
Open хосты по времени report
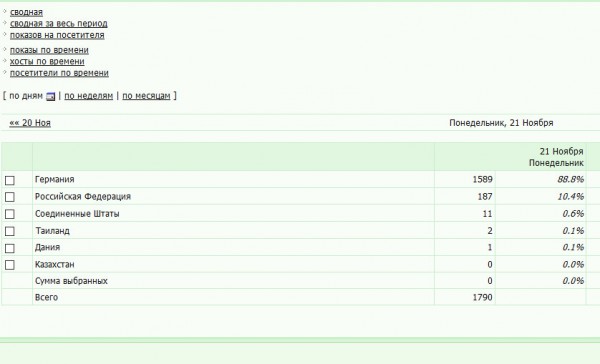(x=47, y=62)
